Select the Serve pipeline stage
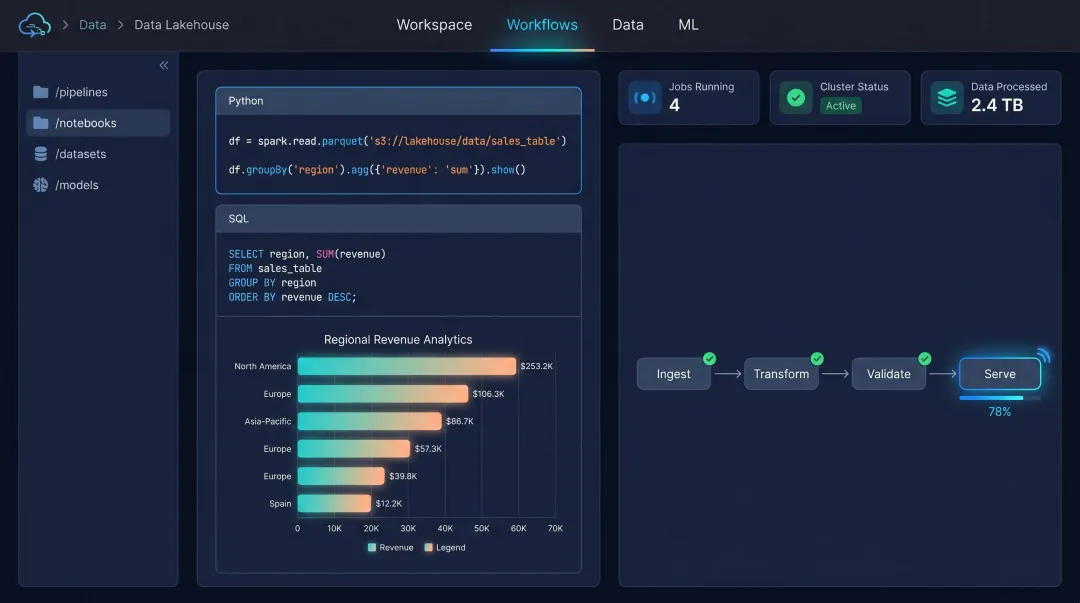1080x603 pixels. 999,374
